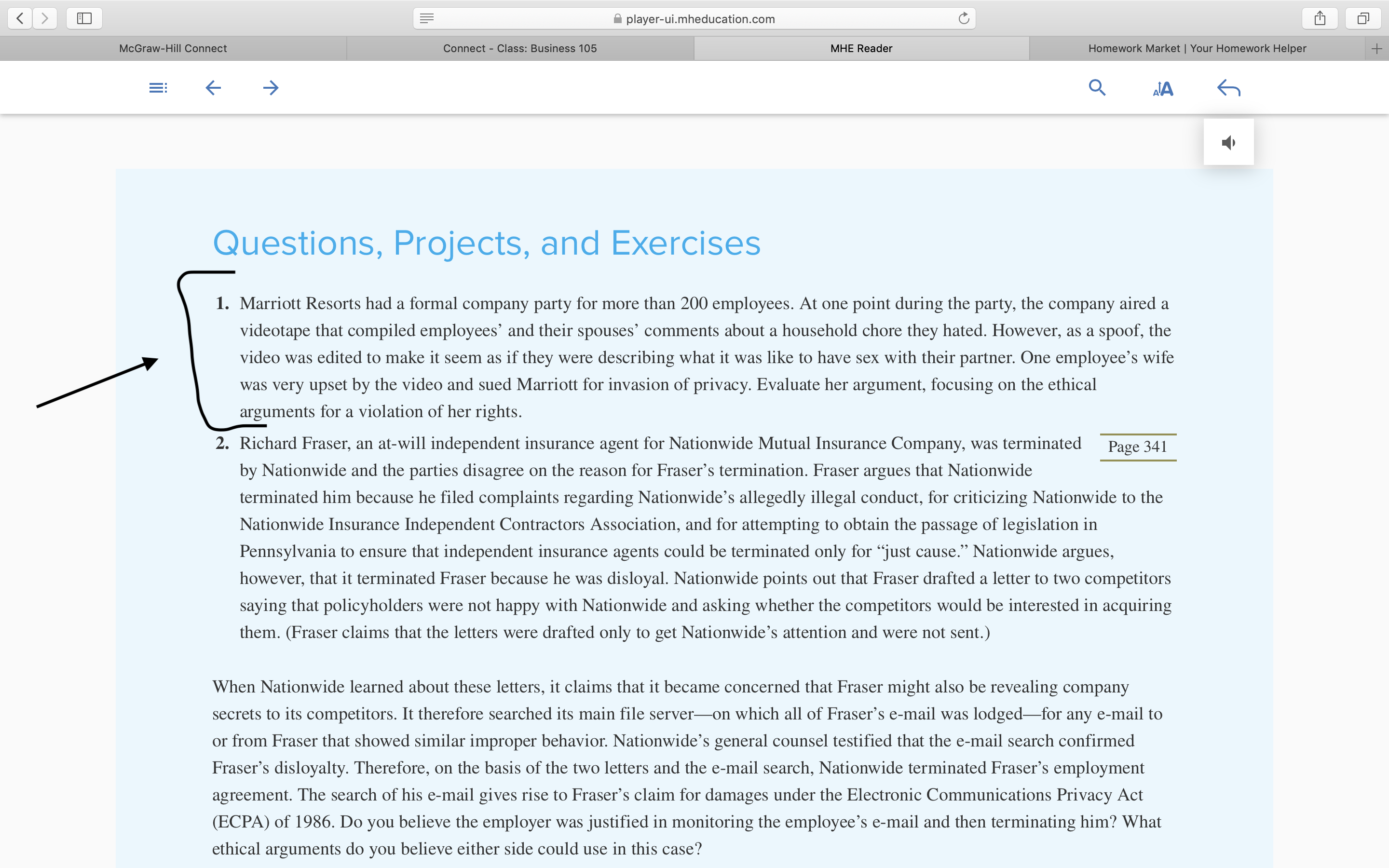Switch to McGraw-Hill Connect tab
This screenshot has height=868, width=1389.
[173, 48]
